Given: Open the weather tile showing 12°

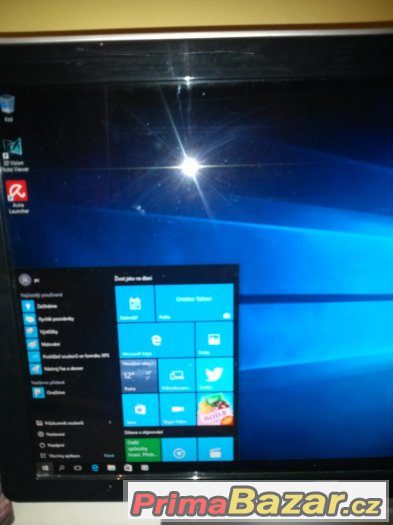Looking at the screenshot, I should tap(139, 376).
